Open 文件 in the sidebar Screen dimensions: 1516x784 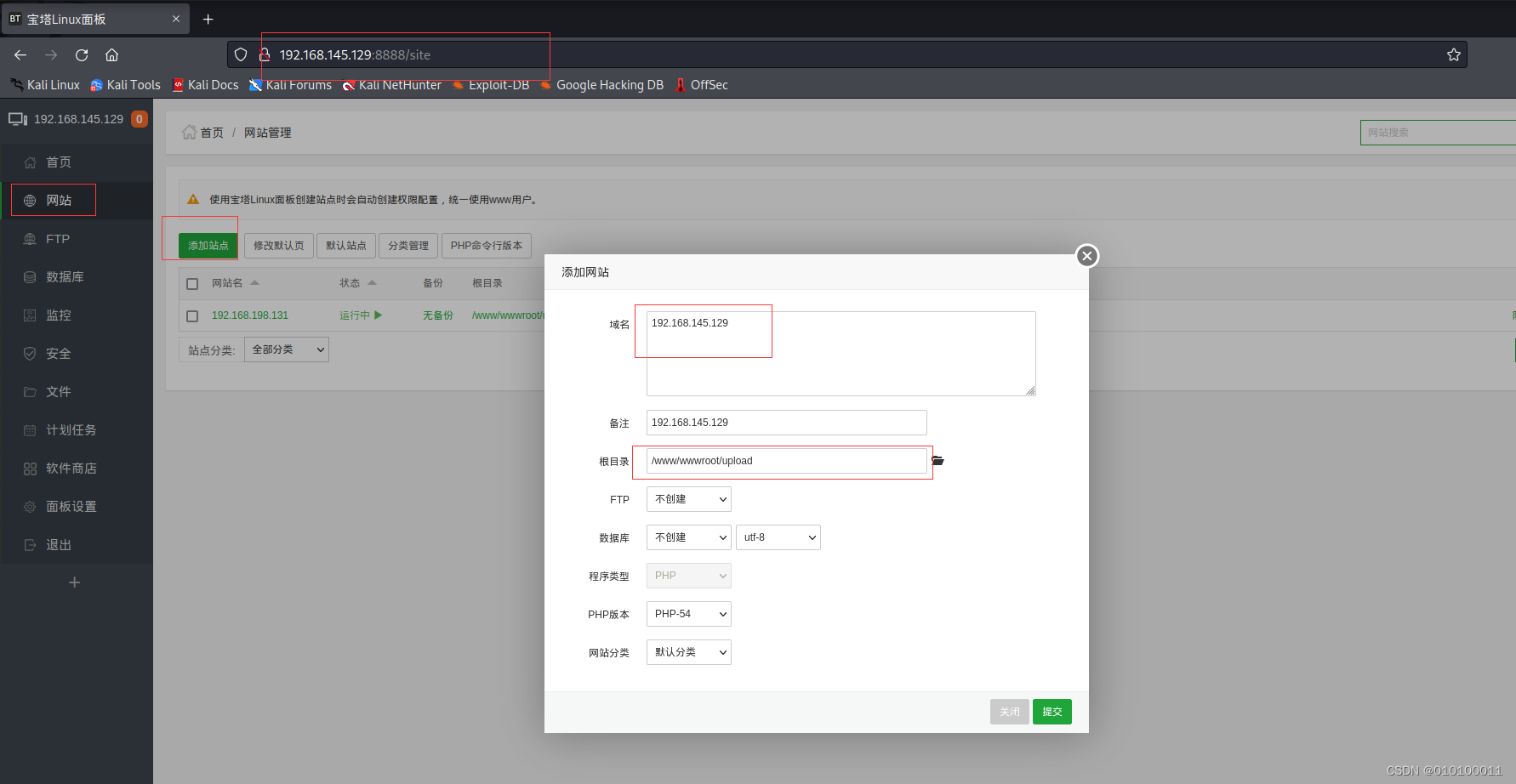(x=77, y=392)
